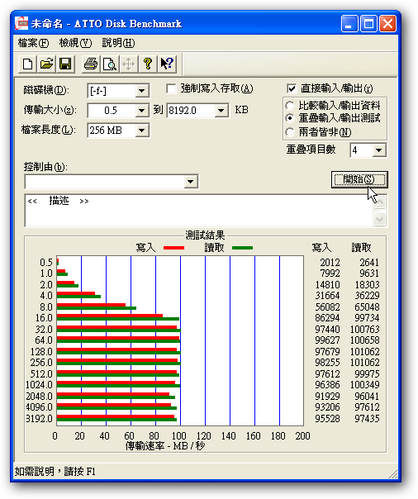418x499 pixels.
Task: Click the 開始(S) start button
Action: point(359,180)
